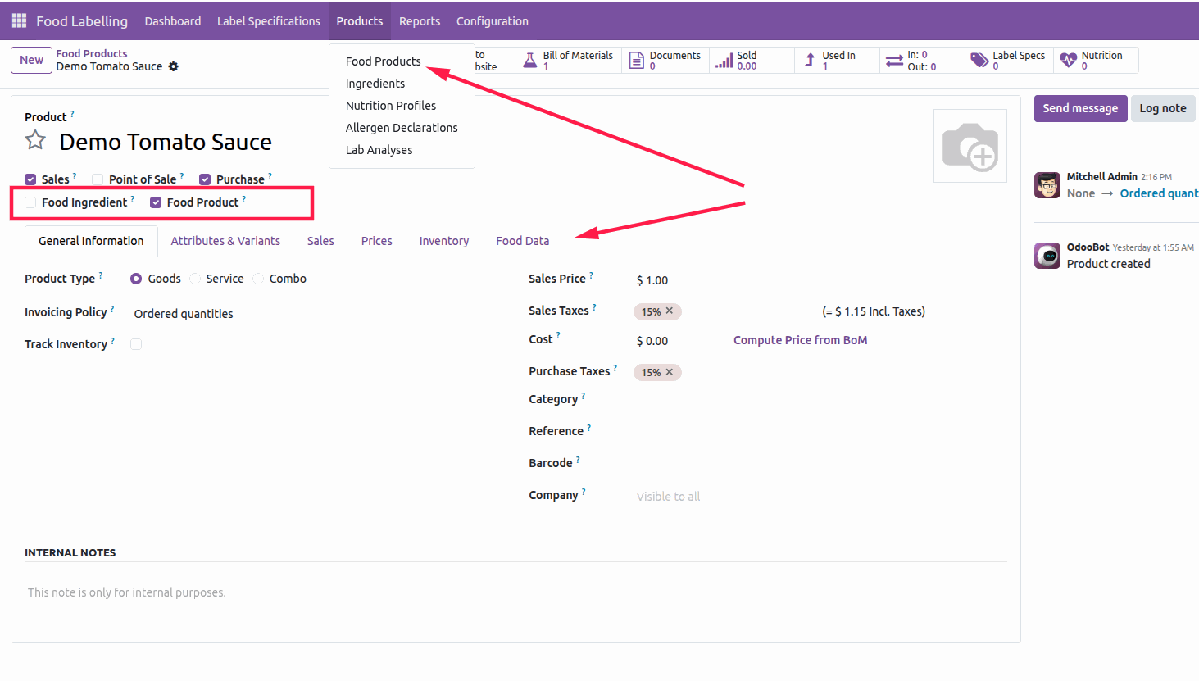Select the Combo product type radio
1199x681 pixels.
(258, 279)
